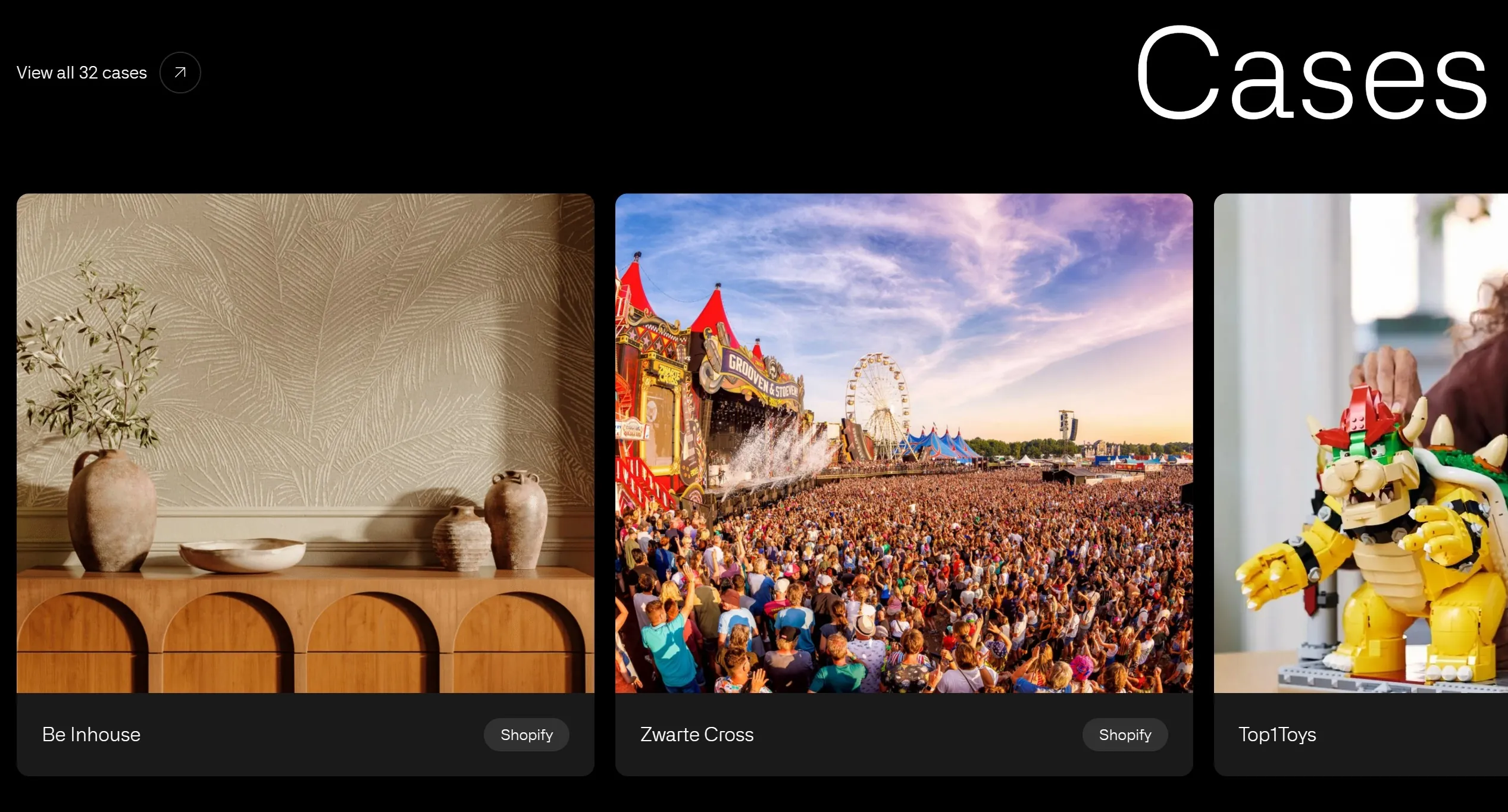Click the white bowl on the sideboard

pos(242,555)
